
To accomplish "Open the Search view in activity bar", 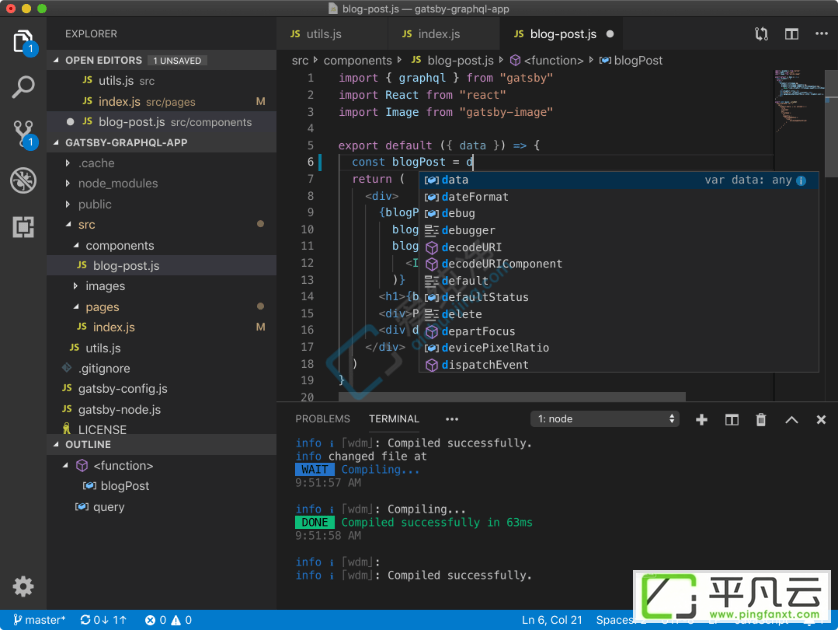I will click(x=23, y=87).
